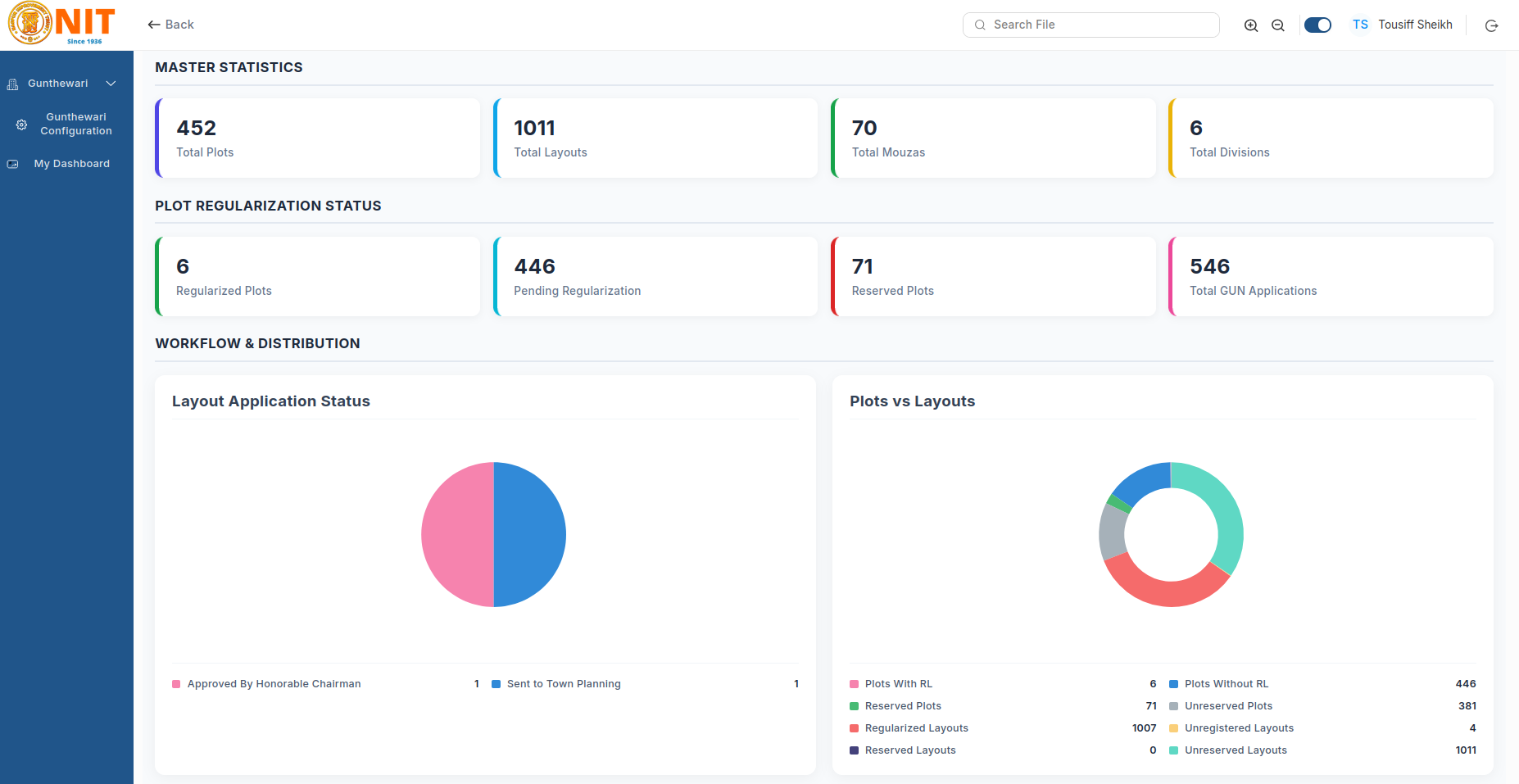Toggle Sent to Town Planning legend entry

(x=556, y=684)
